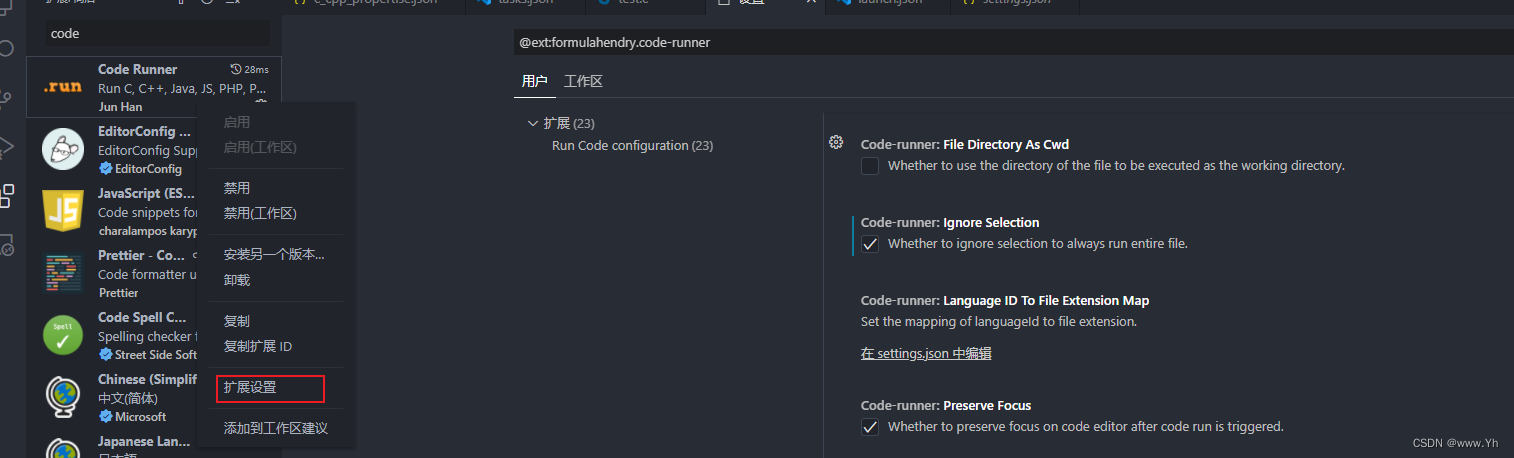The height and width of the screenshot is (458, 1514).
Task: Click the settings search field with @ext:formulahendry.code-runner
Action: (1012, 43)
